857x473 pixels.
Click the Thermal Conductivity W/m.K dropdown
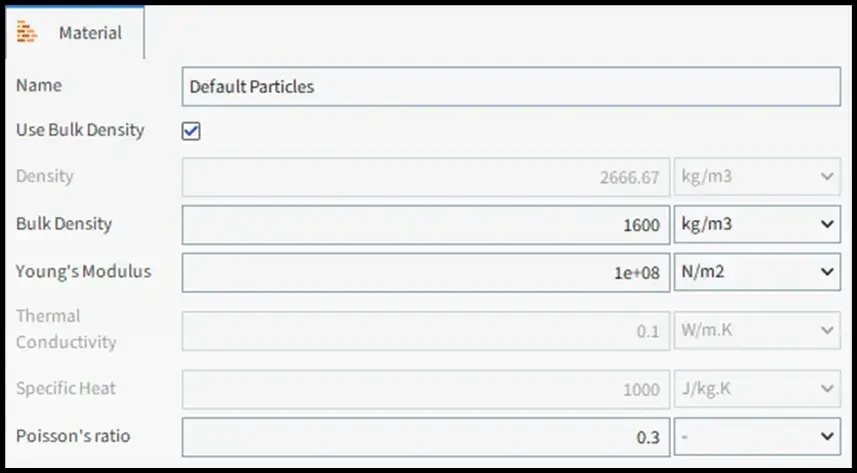(757, 331)
